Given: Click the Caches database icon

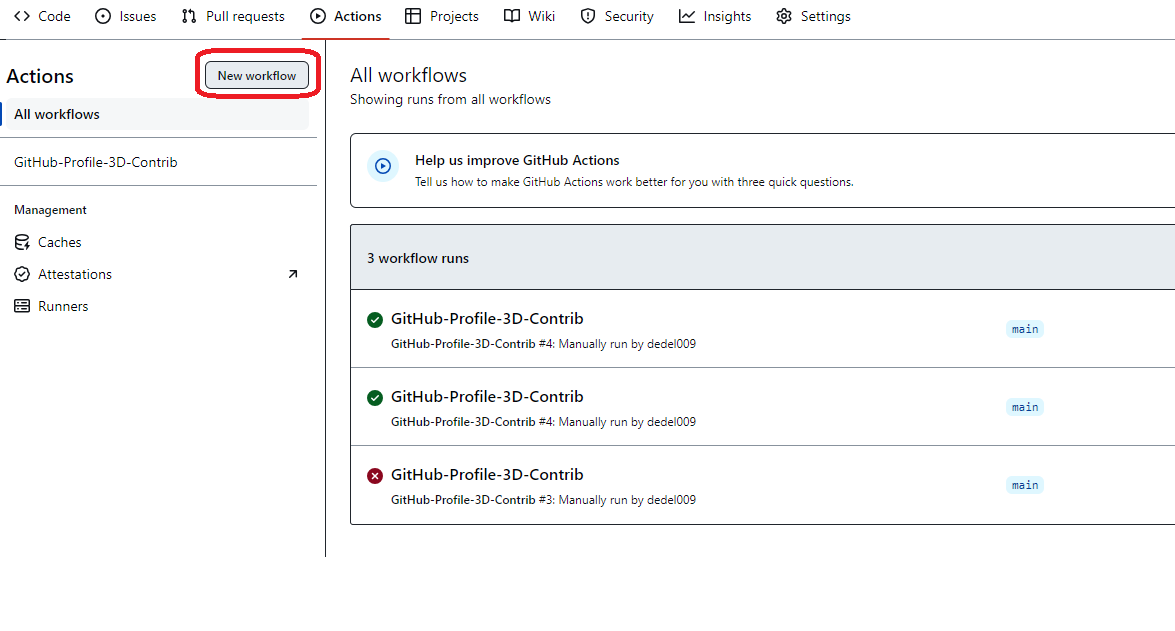Looking at the screenshot, I should point(22,242).
